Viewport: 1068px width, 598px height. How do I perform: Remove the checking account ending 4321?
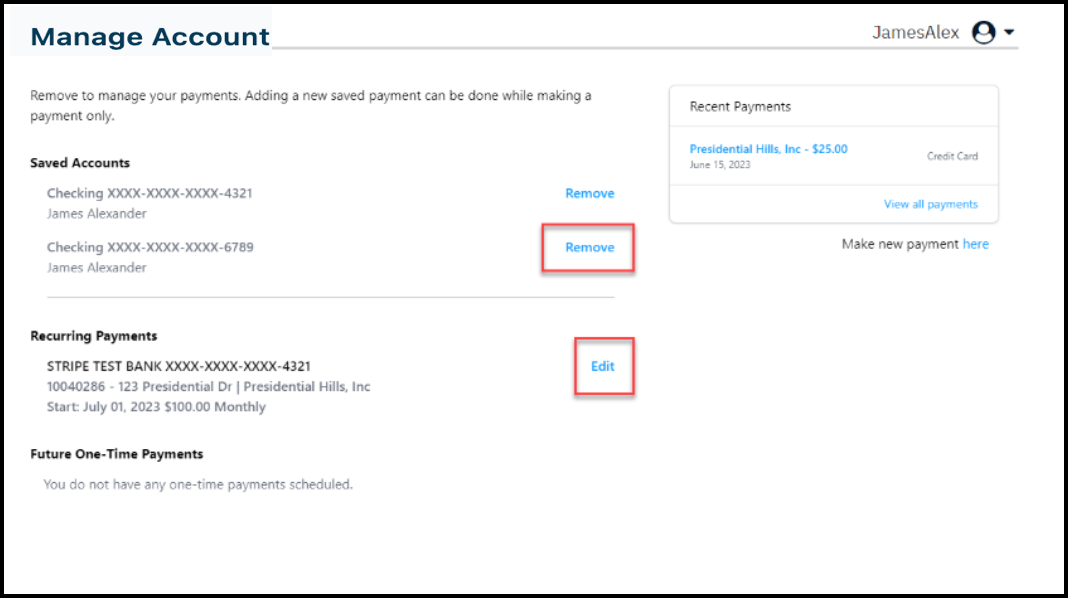(590, 193)
